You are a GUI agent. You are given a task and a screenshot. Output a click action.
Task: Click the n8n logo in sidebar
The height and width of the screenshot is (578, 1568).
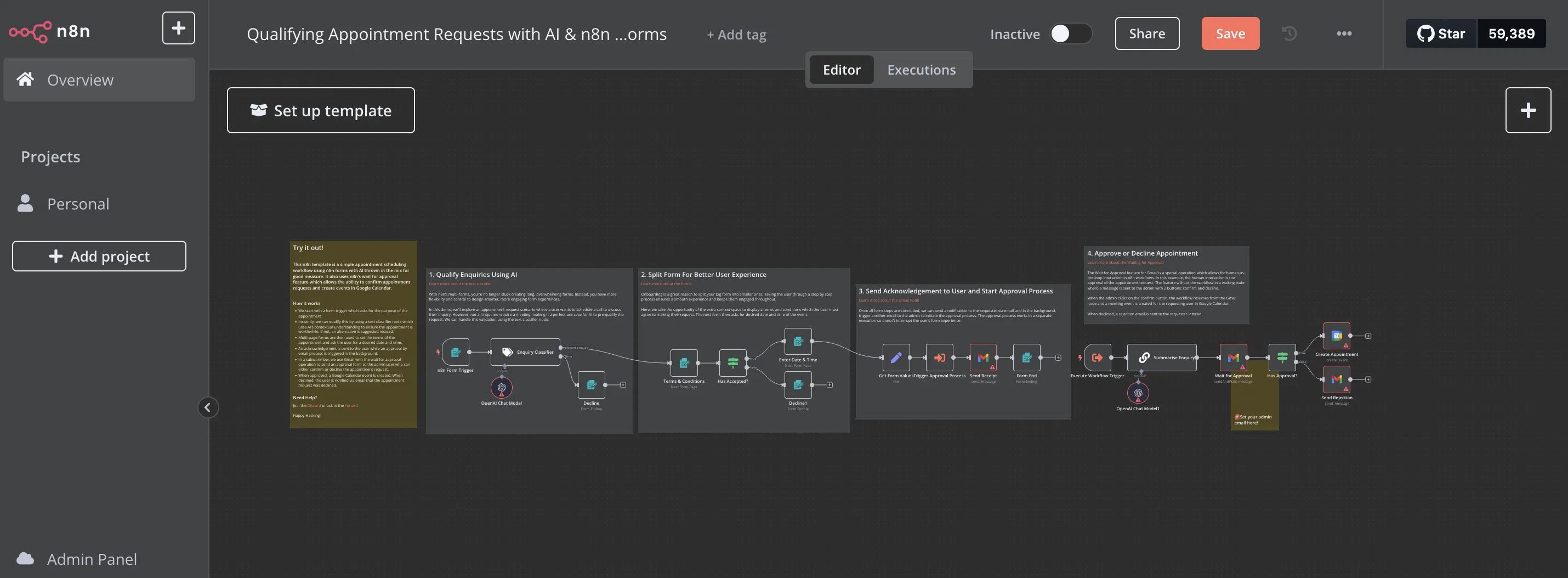[x=49, y=31]
